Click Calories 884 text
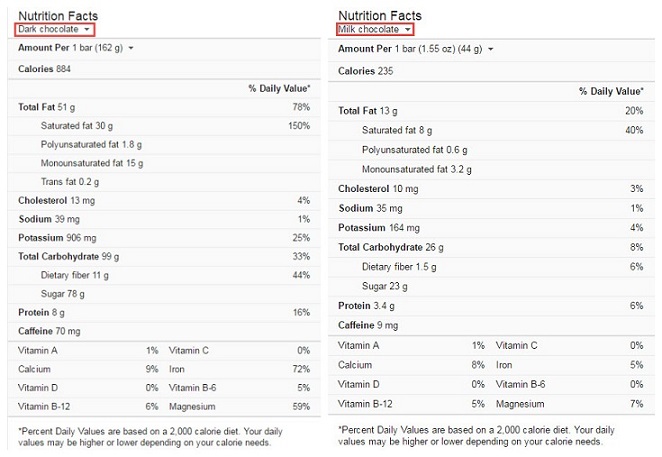This screenshot has width=662, height=457. click(x=46, y=69)
